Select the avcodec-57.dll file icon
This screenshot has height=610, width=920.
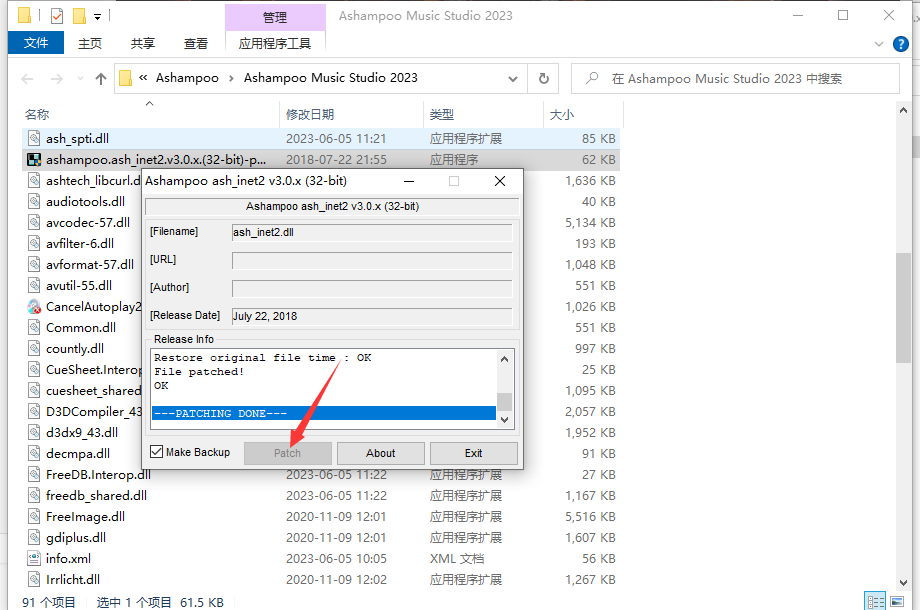(34, 222)
